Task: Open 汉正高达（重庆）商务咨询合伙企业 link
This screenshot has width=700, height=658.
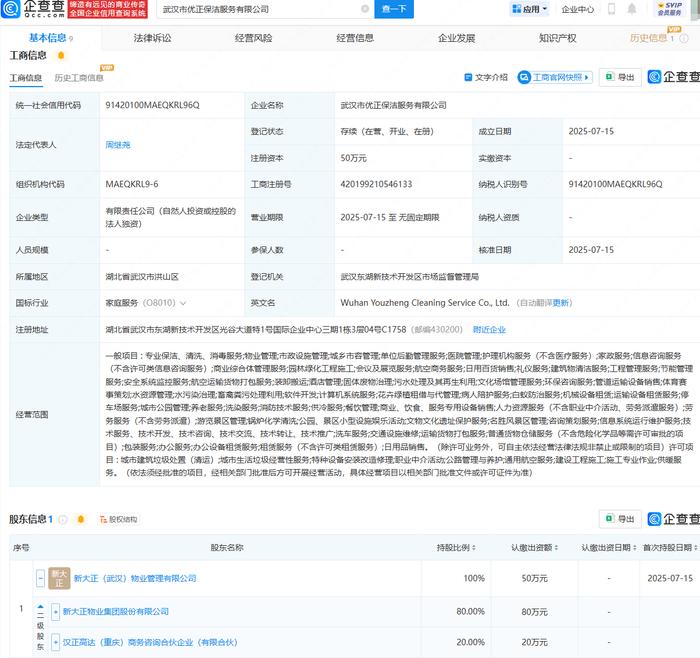Action: pyautogui.click(x=150, y=642)
